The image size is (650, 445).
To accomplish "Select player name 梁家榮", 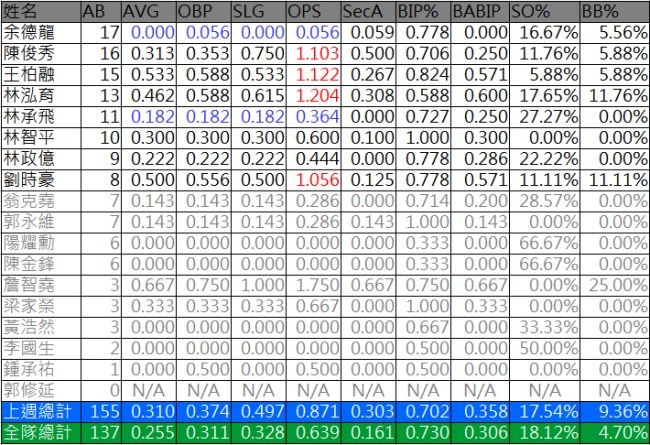I will coord(29,306).
